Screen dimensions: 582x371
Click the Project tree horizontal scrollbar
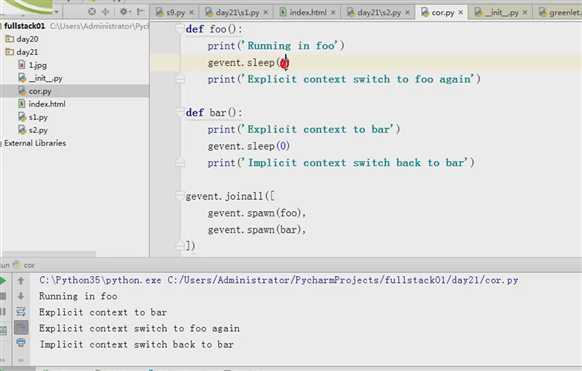click(49, 254)
